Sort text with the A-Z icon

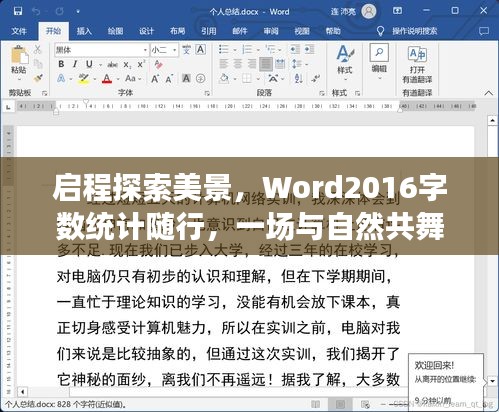(298, 79)
